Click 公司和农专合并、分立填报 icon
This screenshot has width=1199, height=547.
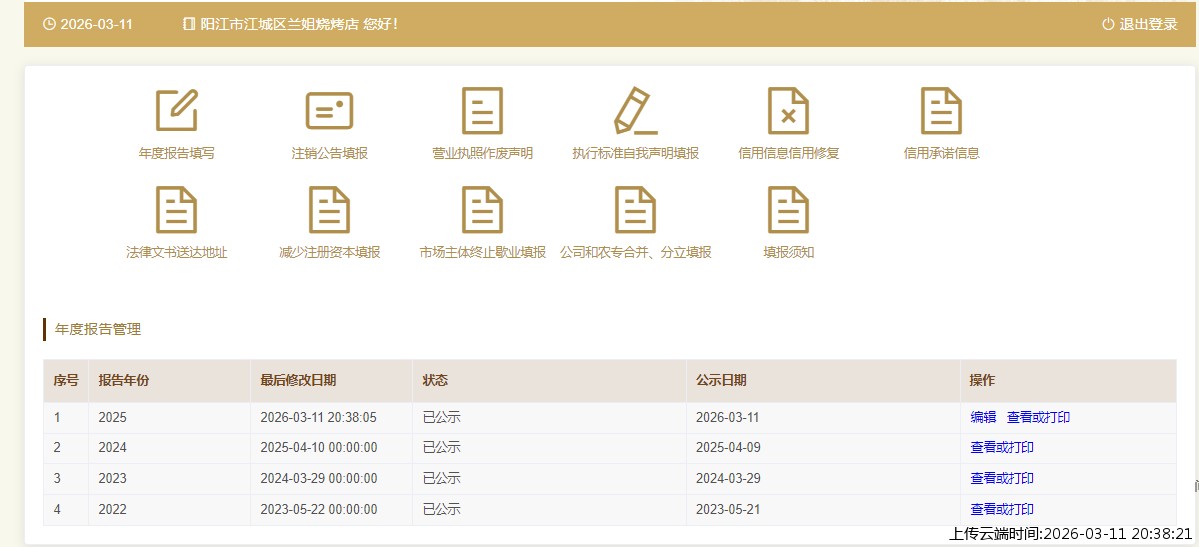pyautogui.click(x=635, y=209)
